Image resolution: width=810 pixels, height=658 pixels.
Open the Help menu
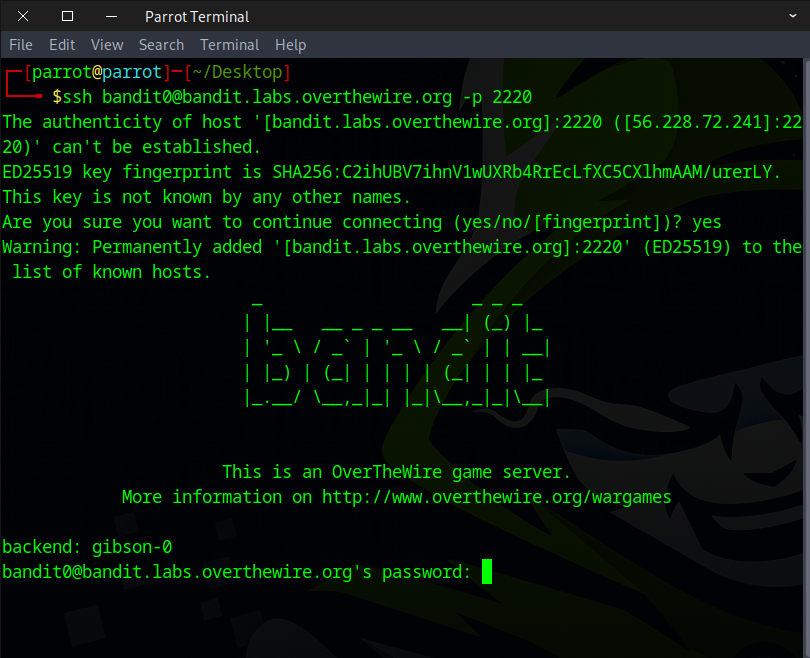[x=290, y=45]
